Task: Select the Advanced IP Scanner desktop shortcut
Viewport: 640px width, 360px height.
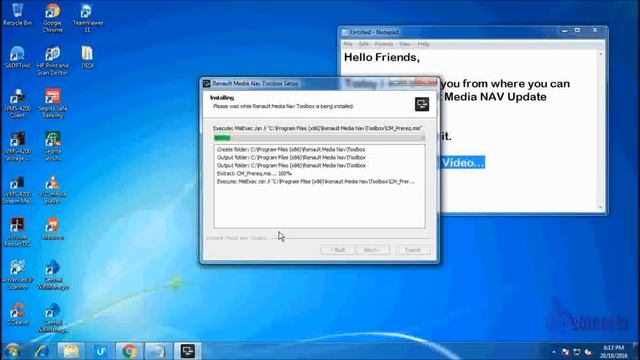Action: click(x=17, y=275)
